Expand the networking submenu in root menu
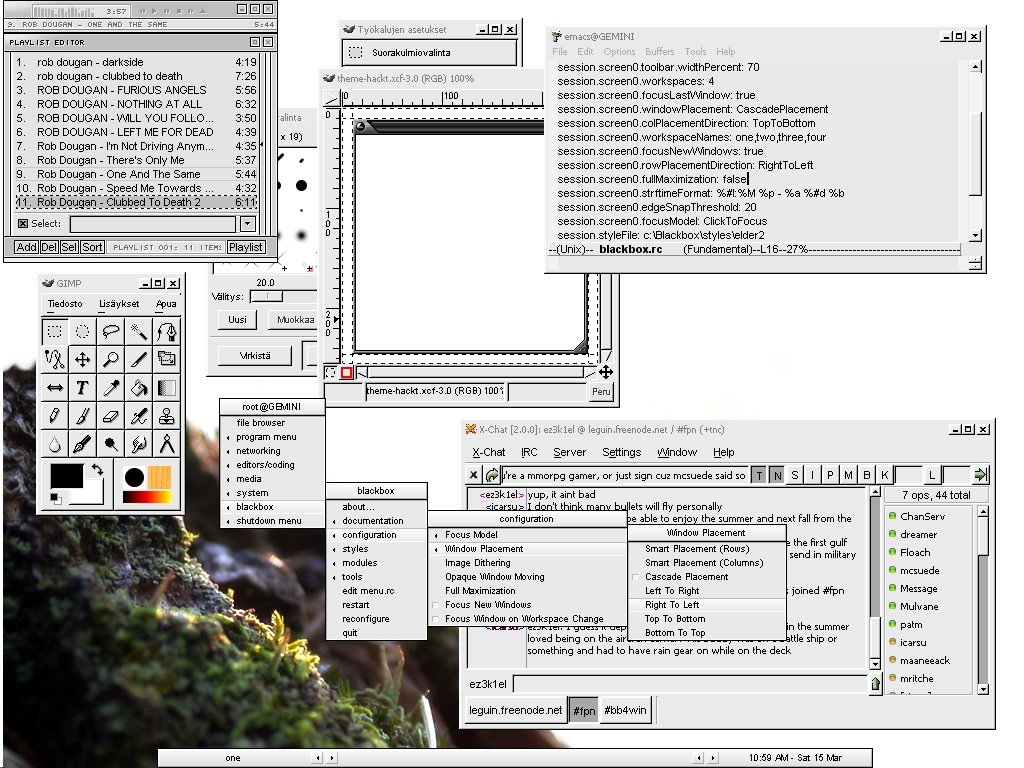 click(272, 451)
